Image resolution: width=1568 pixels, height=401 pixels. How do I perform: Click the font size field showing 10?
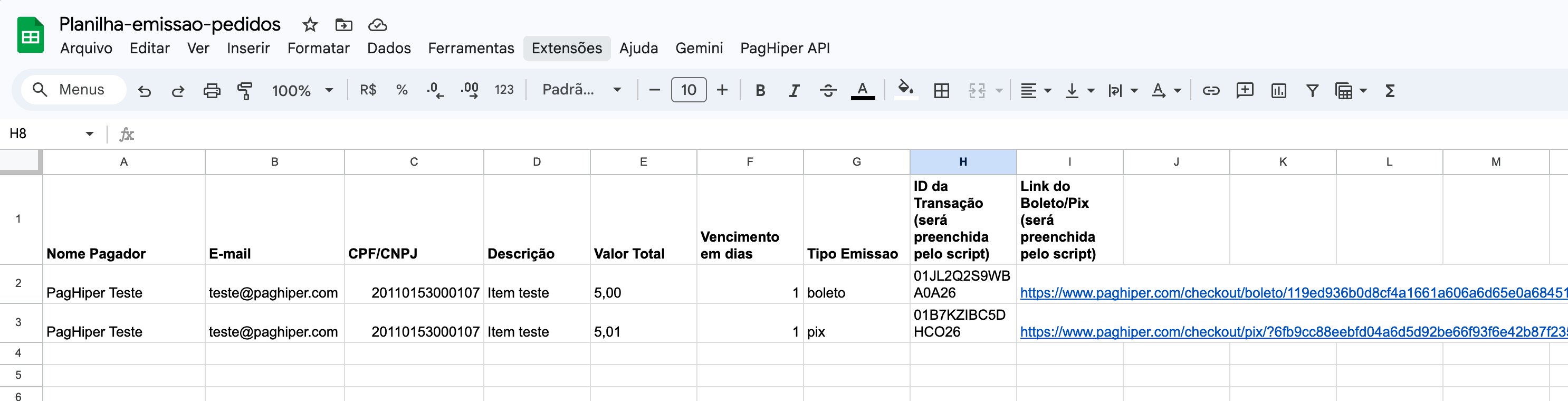(x=689, y=90)
